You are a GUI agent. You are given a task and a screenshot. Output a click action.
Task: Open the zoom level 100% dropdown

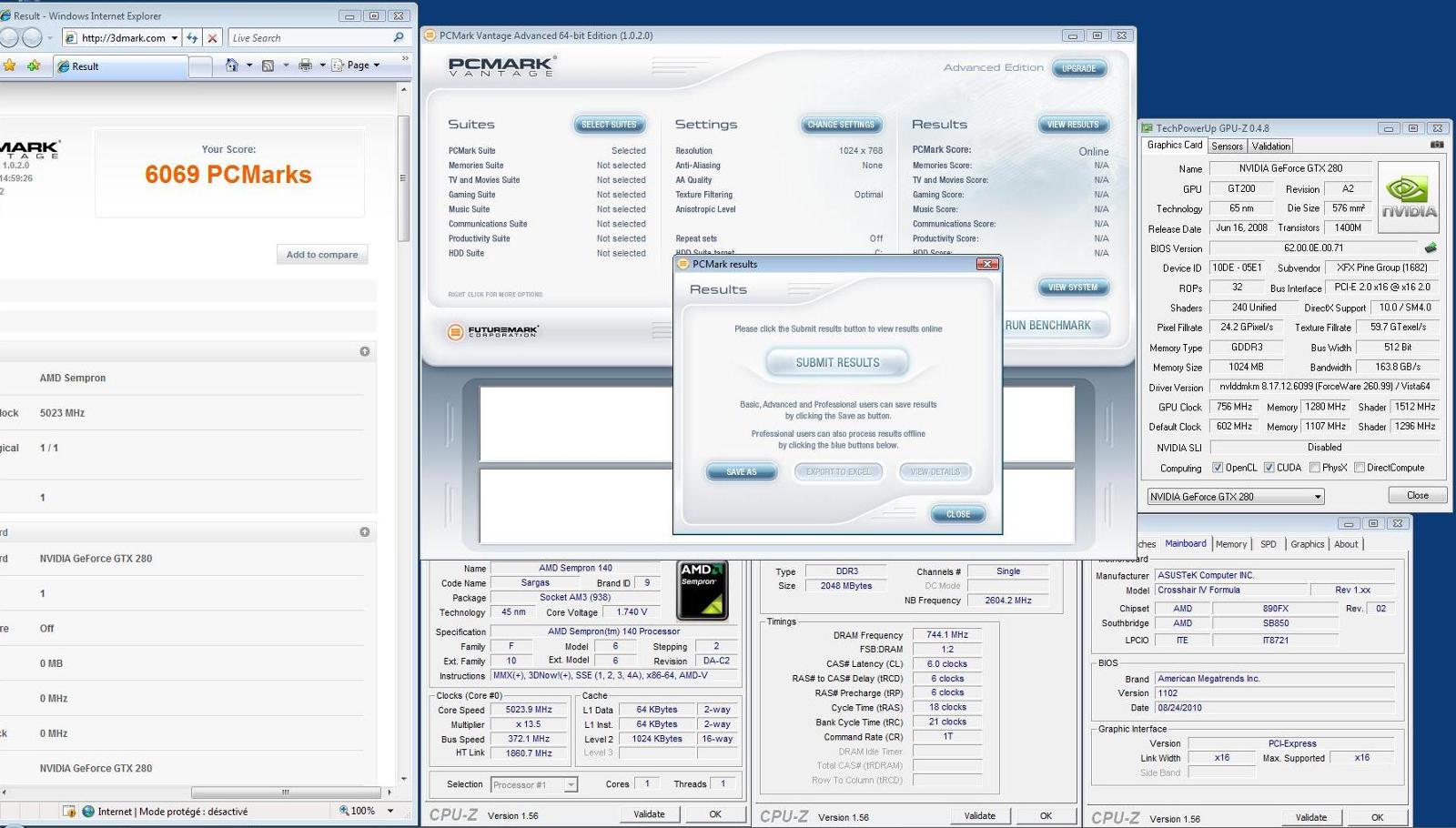(x=391, y=811)
